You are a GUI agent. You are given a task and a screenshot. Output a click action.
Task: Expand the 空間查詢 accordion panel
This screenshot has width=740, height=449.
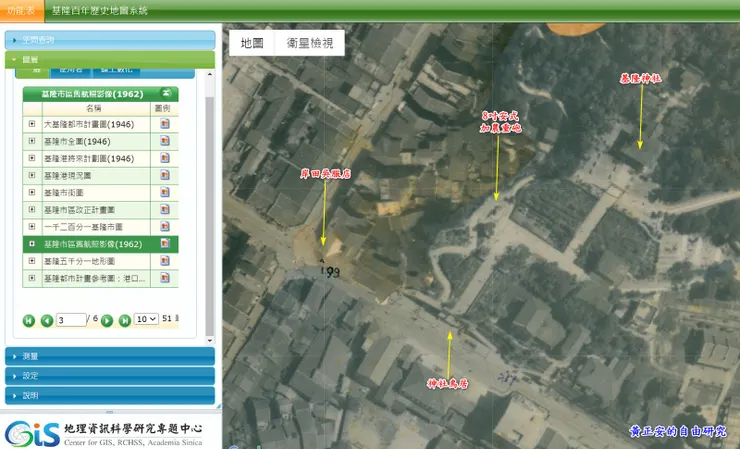[110, 40]
